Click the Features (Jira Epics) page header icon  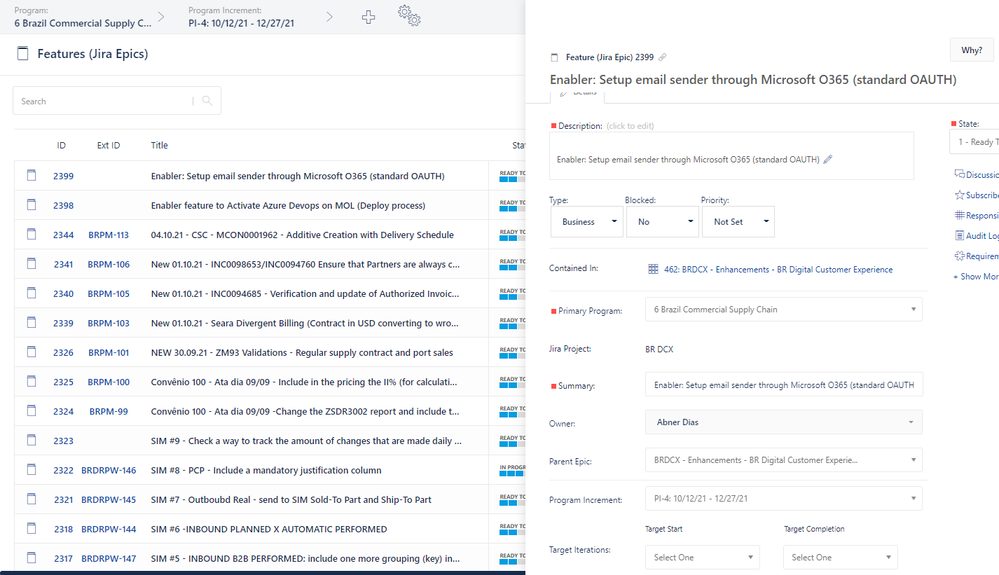coord(23,53)
